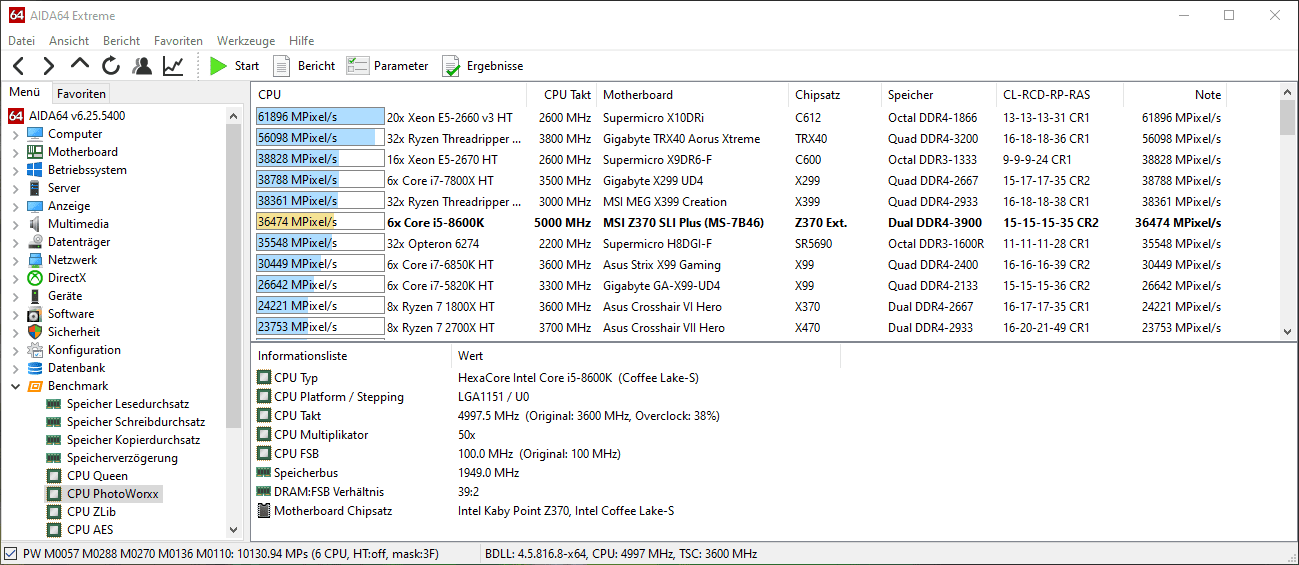Select the CPU ZLib benchmark
This screenshot has width=1299, height=565.
coord(91,512)
